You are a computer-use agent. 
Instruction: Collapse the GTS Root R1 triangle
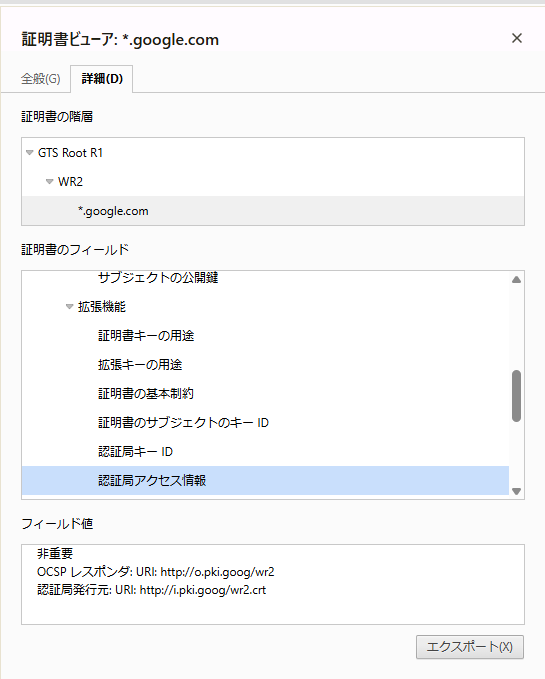(29, 152)
